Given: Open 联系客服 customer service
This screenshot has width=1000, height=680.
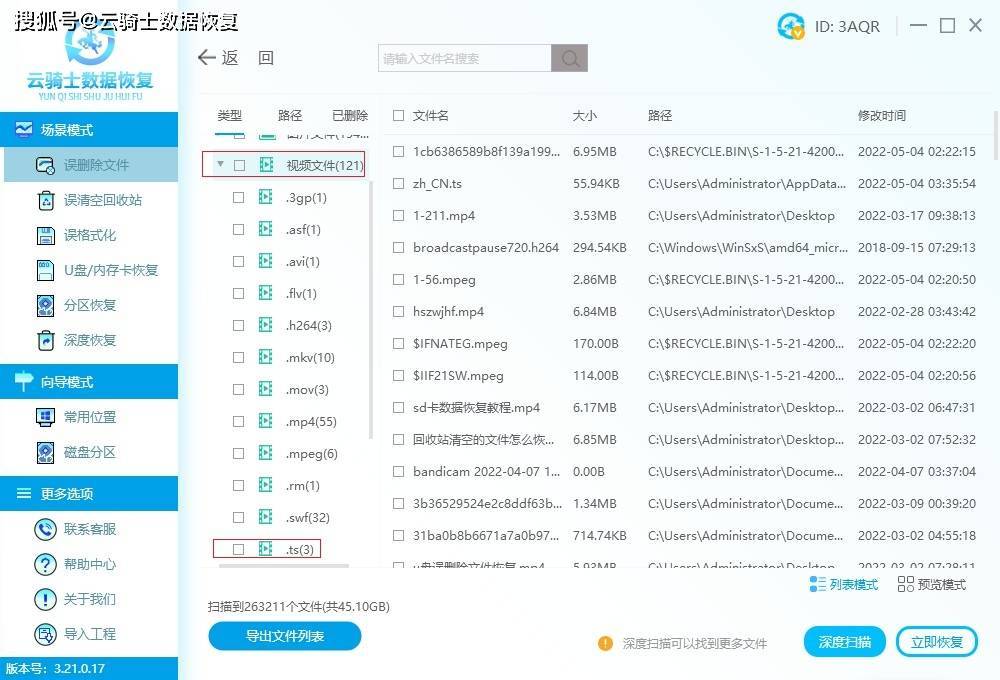Looking at the screenshot, I should (x=45, y=529).
